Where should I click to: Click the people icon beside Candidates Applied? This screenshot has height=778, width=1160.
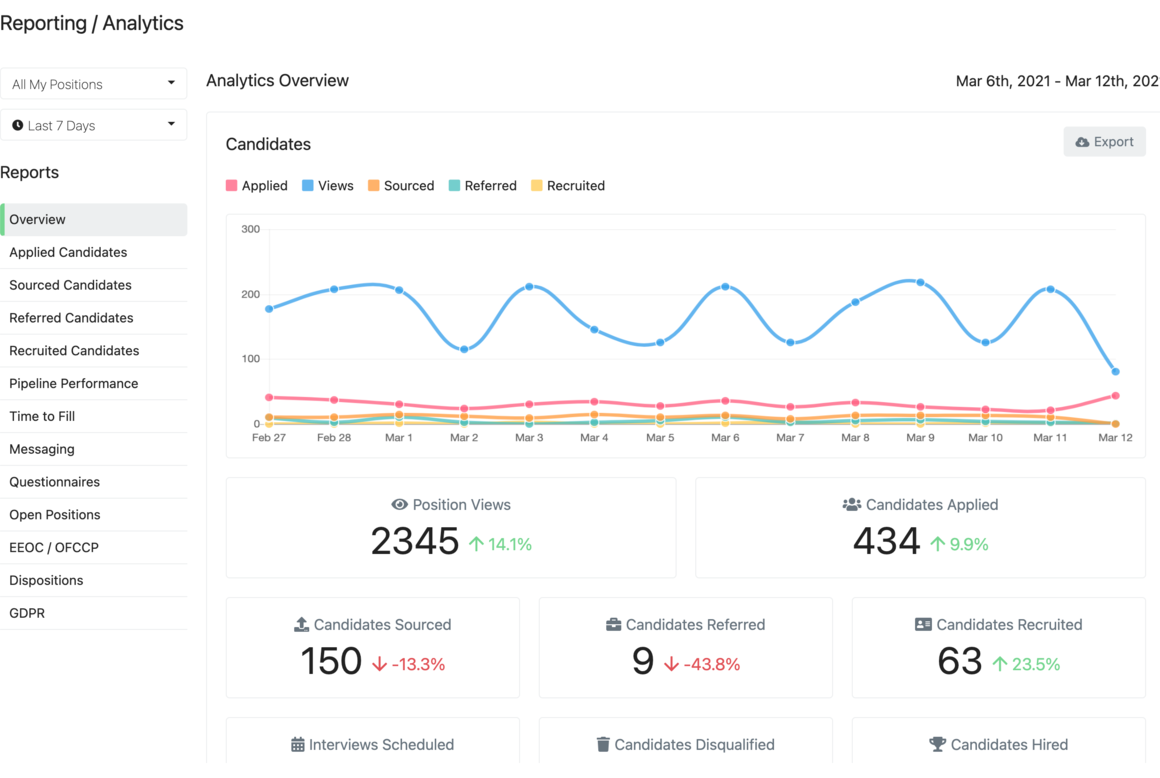[852, 504]
